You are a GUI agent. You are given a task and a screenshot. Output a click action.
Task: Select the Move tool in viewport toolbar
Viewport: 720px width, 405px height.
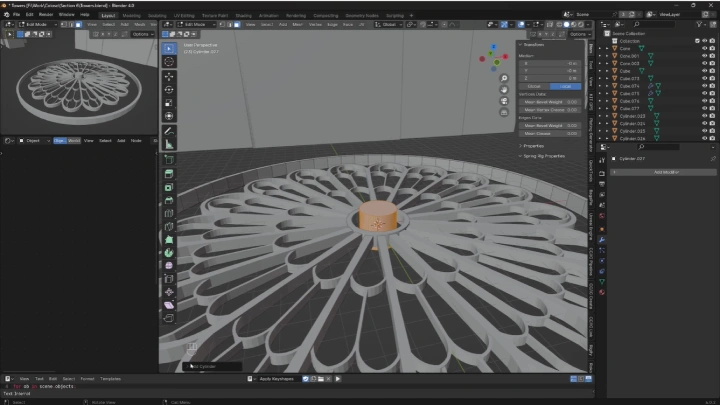[x=169, y=77]
